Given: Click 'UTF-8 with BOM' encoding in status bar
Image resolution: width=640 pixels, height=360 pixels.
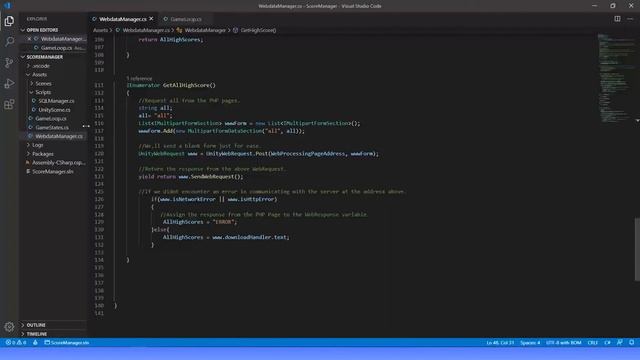Looking at the screenshot, I should click(564, 342).
